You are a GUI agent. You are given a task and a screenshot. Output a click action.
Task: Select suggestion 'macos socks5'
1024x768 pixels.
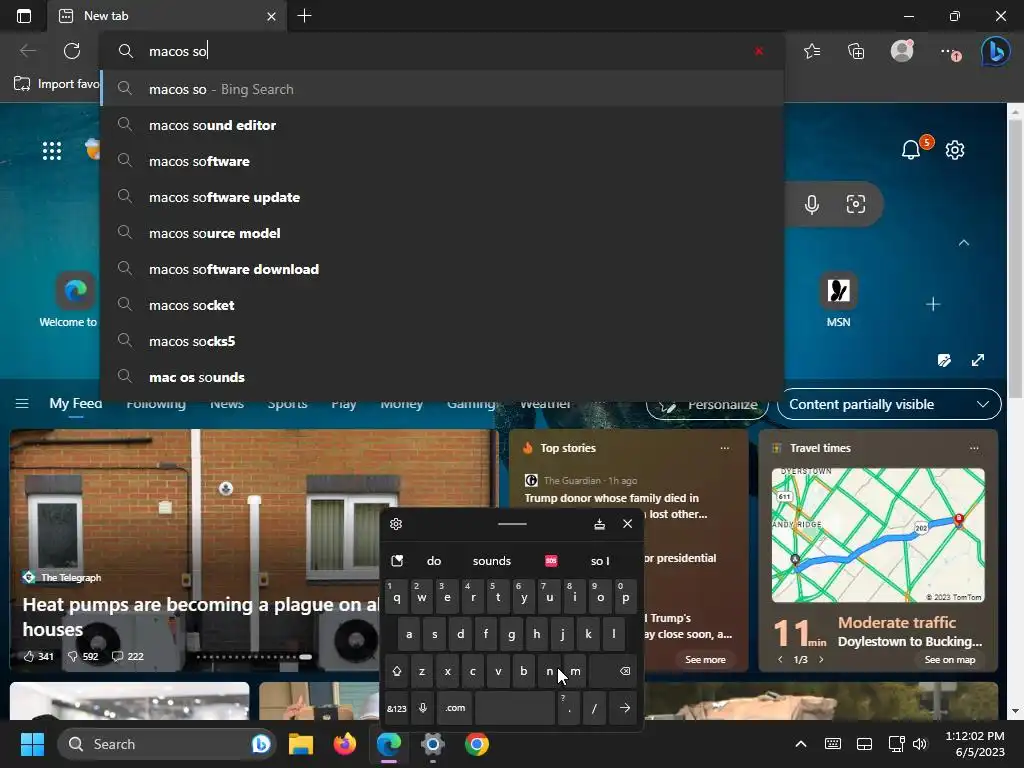(x=442, y=340)
